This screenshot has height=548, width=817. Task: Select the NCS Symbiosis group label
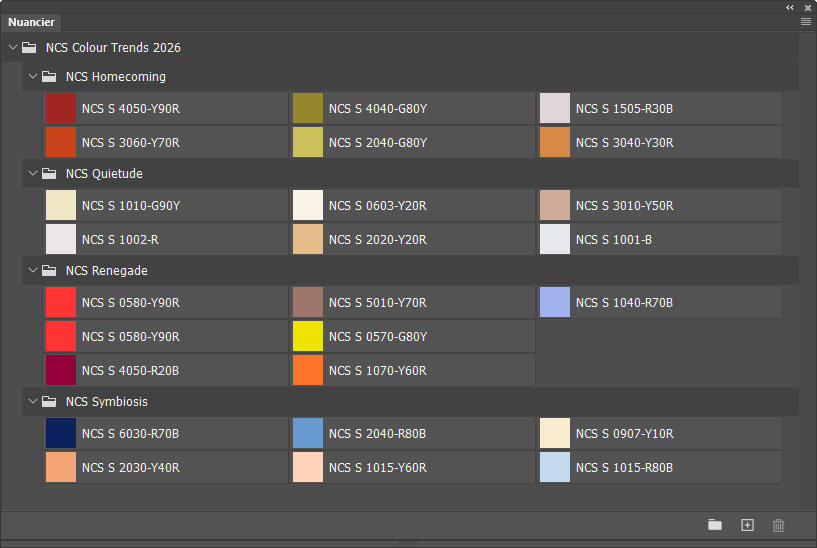point(106,402)
